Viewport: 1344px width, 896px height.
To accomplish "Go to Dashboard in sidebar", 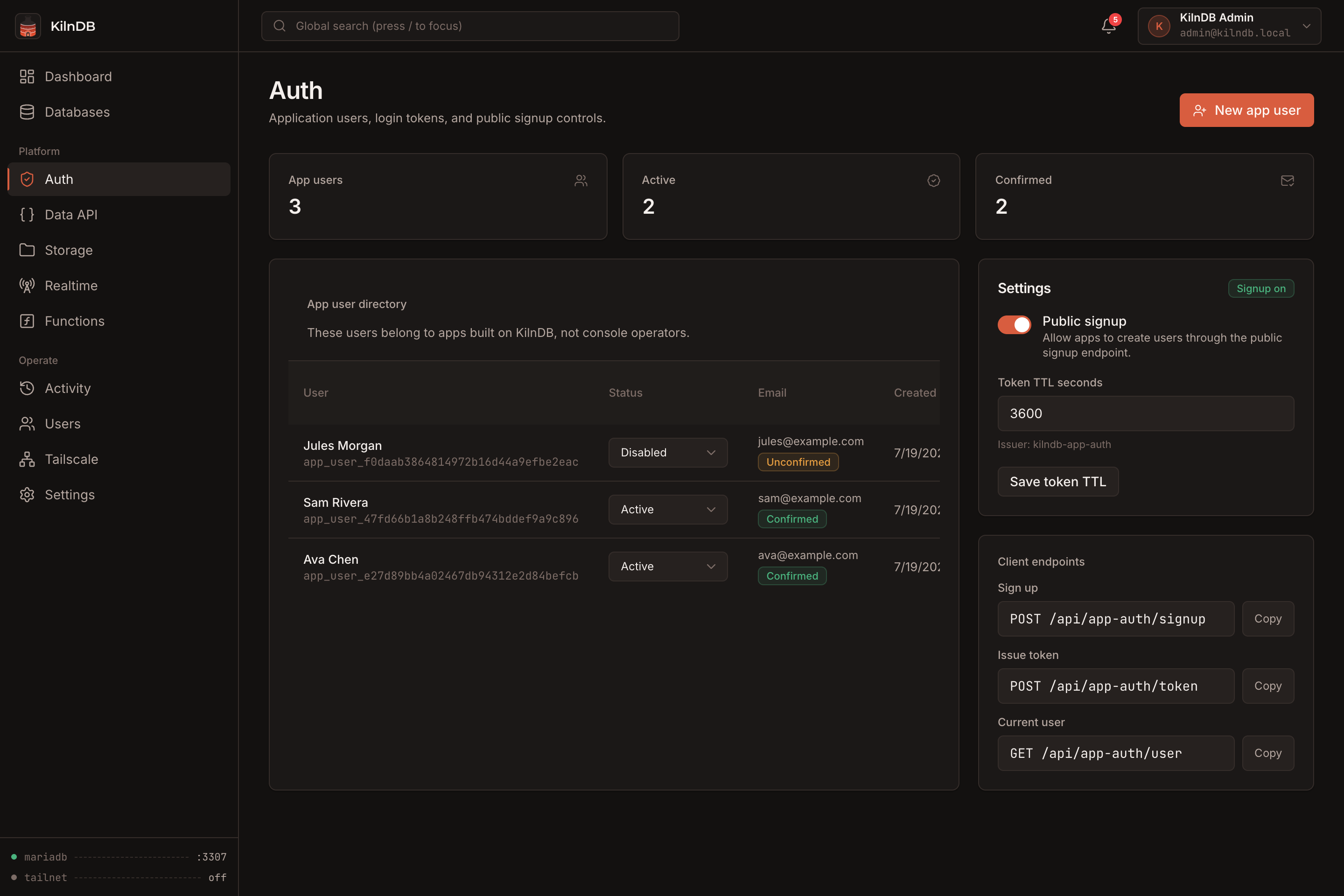I will pyautogui.click(x=119, y=77).
